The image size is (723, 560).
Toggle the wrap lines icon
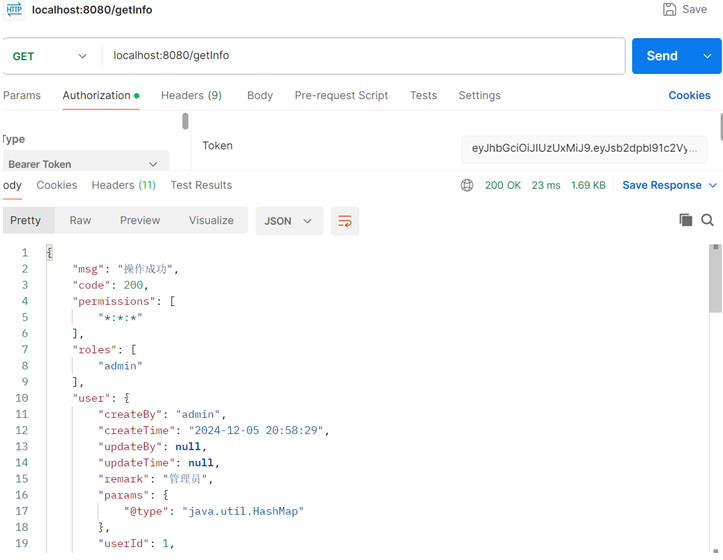[344, 221]
